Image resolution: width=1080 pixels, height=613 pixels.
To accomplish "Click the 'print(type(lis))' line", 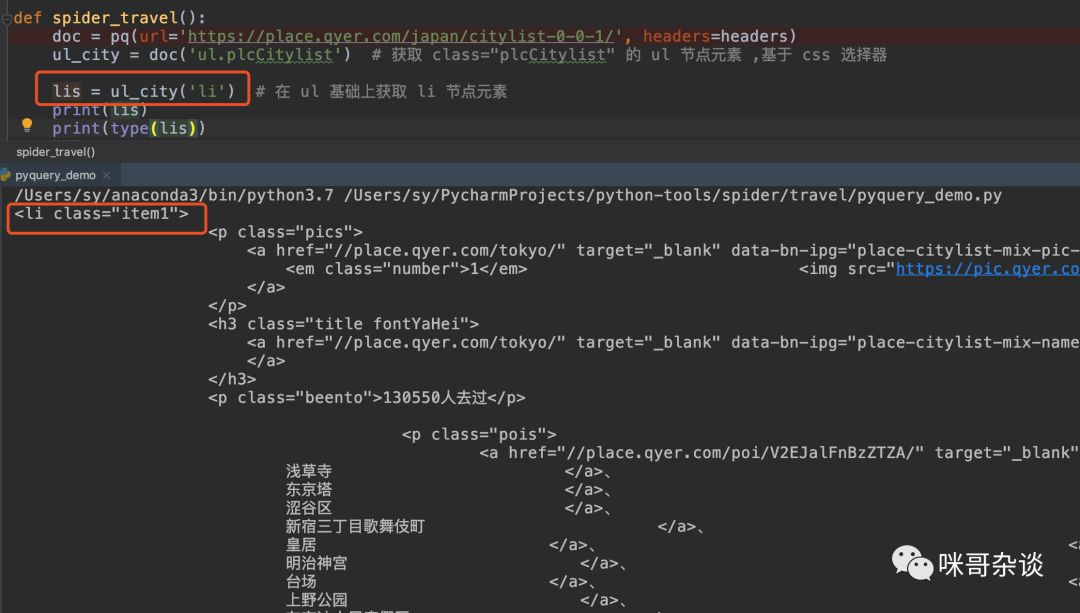I will point(129,128).
